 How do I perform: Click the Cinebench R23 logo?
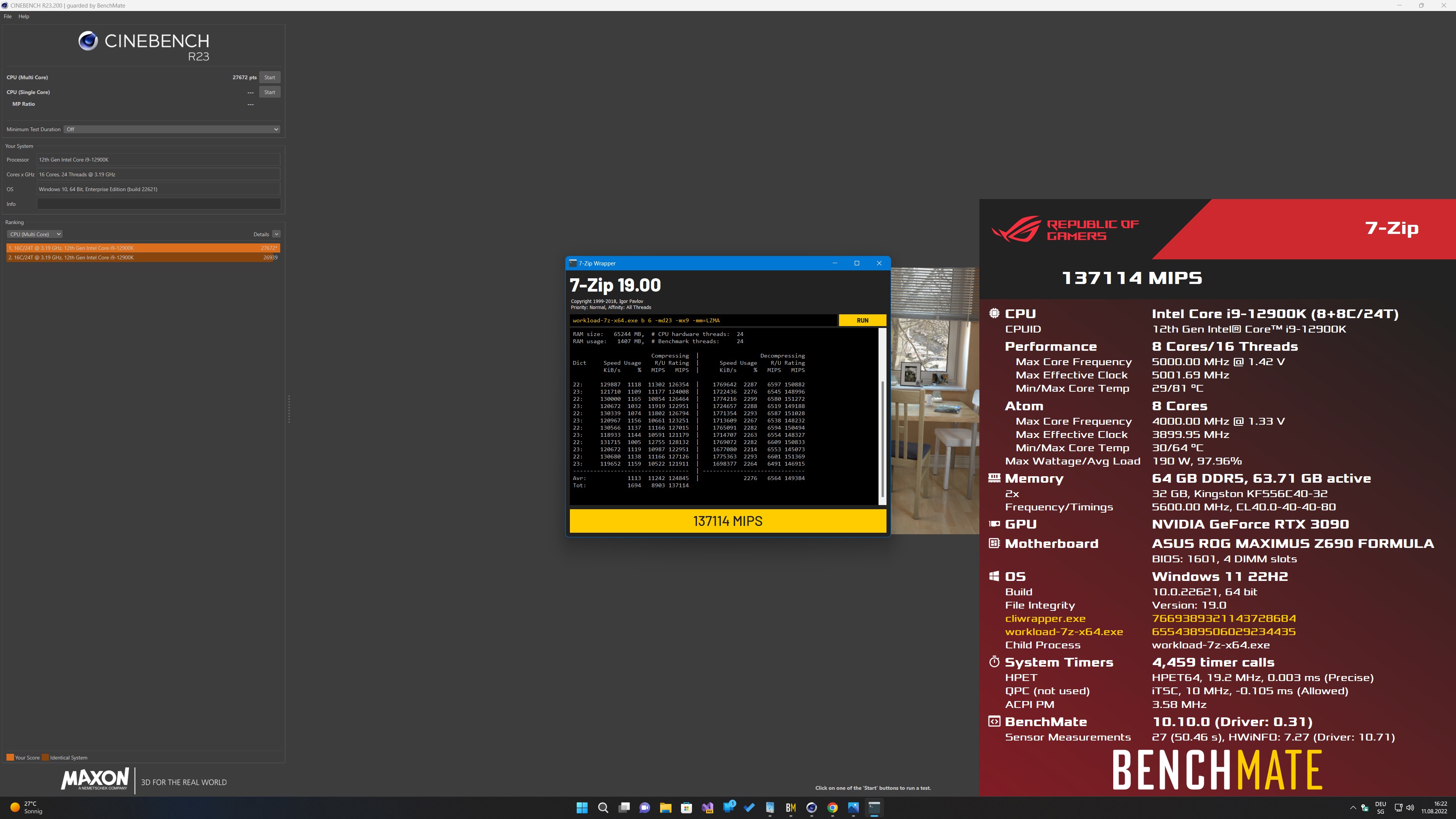click(144, 45)
